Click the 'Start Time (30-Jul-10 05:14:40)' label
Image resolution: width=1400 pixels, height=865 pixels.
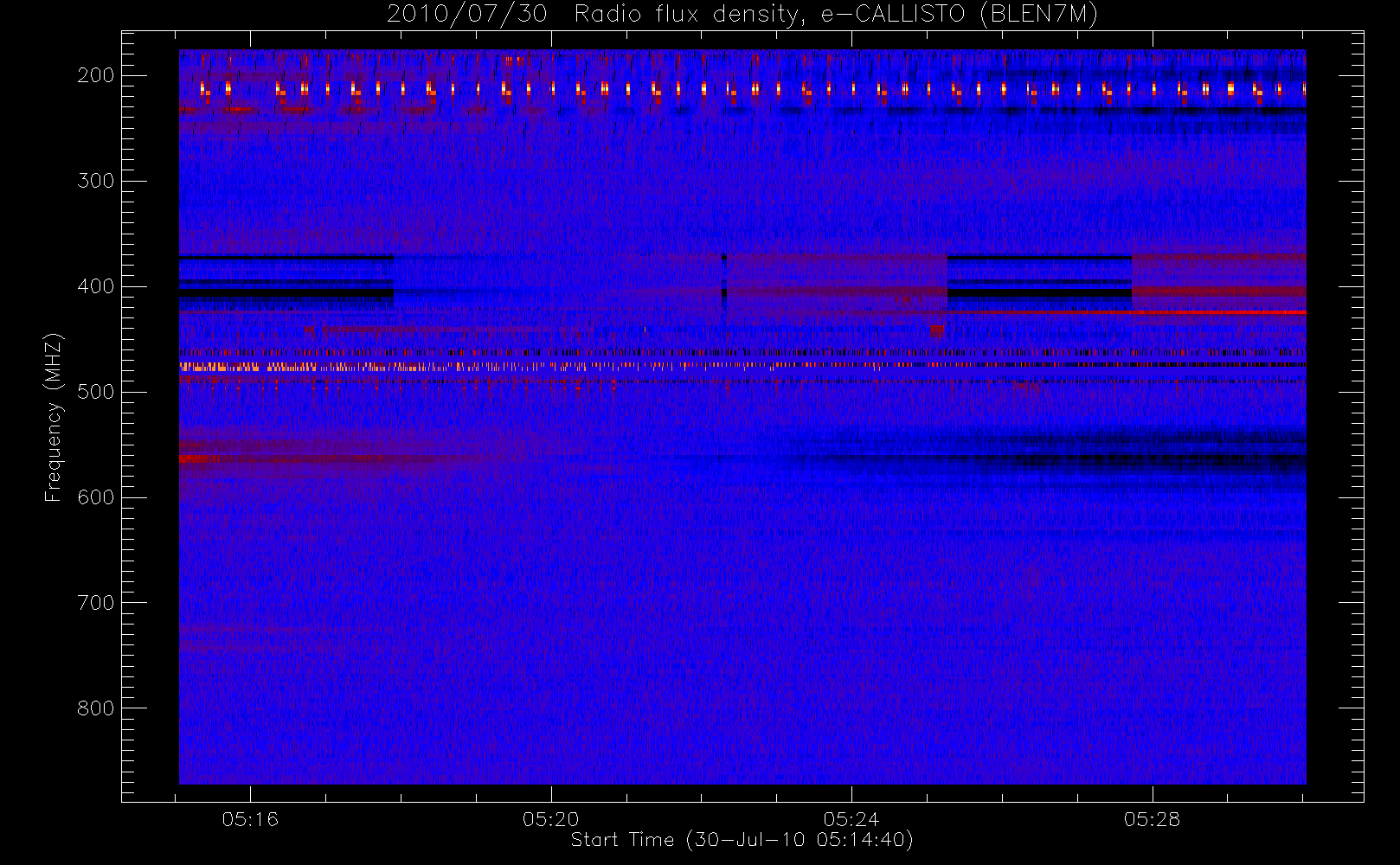[742, 840]
